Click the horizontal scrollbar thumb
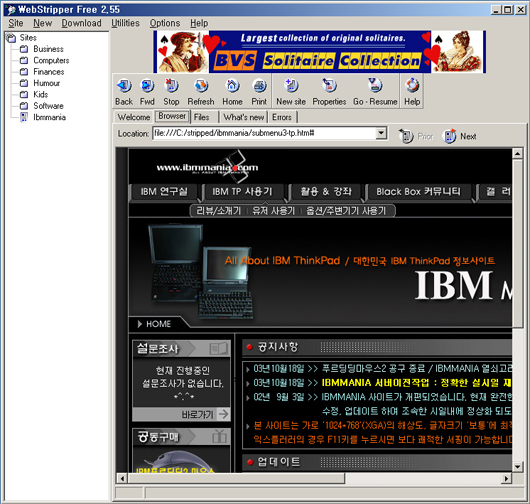 (236, 478)
